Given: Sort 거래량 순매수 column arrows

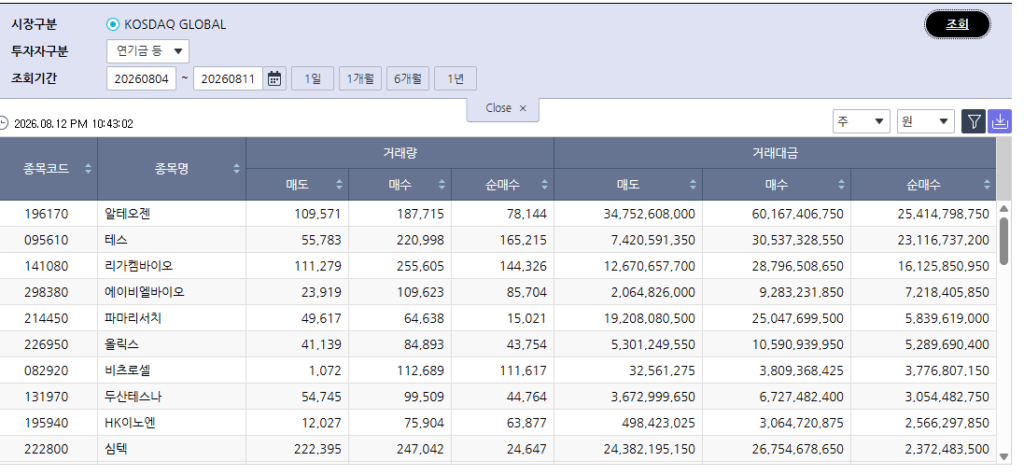Looking at the screenshot, I should tap(545, 185).
